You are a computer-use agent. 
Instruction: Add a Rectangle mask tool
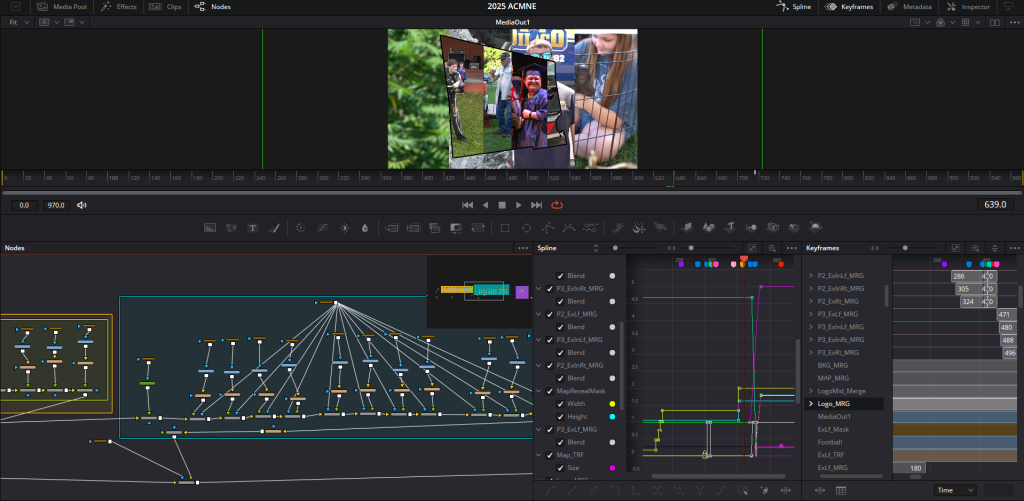point(505,228)
